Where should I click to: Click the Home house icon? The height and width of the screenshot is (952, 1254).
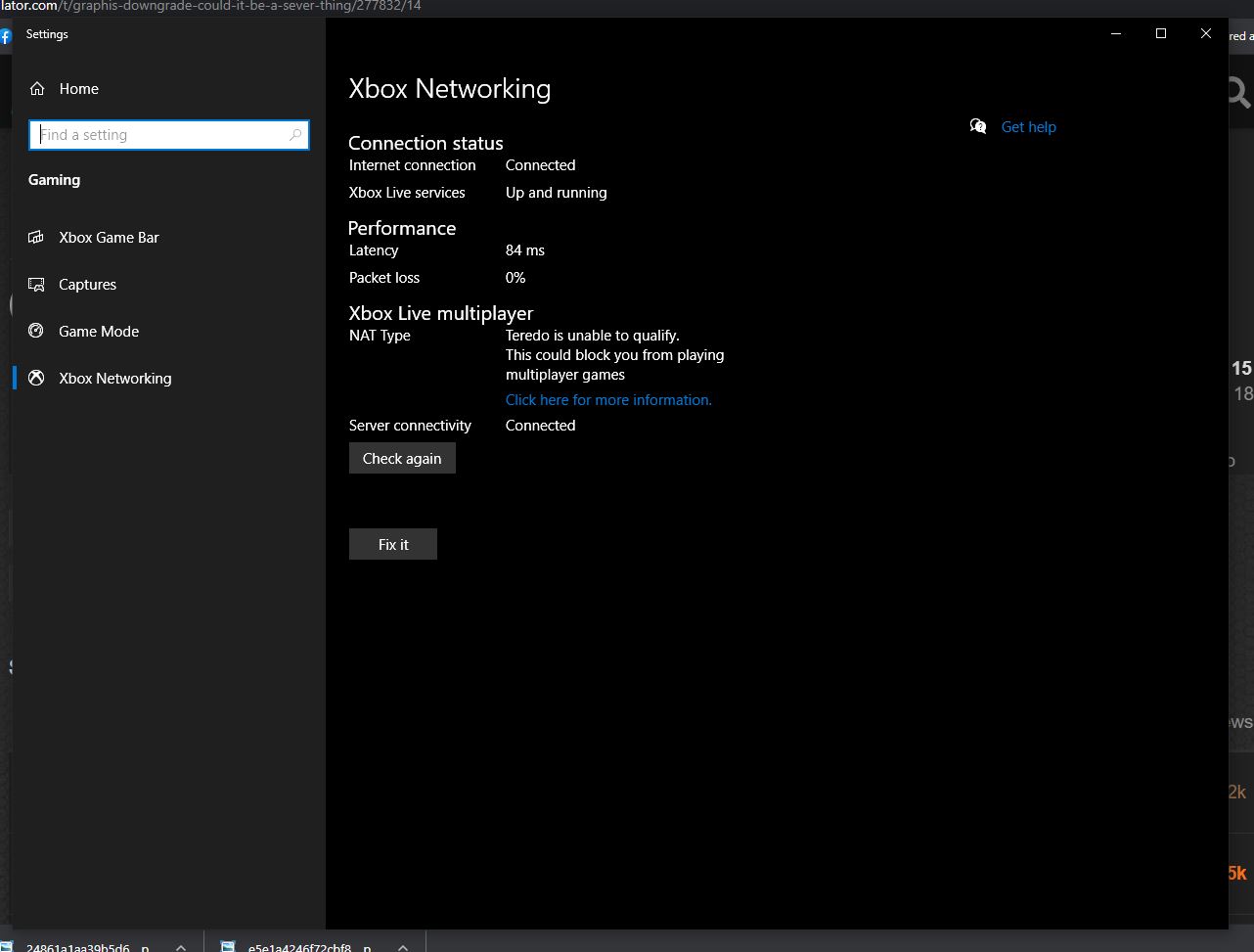pos(37,89)
